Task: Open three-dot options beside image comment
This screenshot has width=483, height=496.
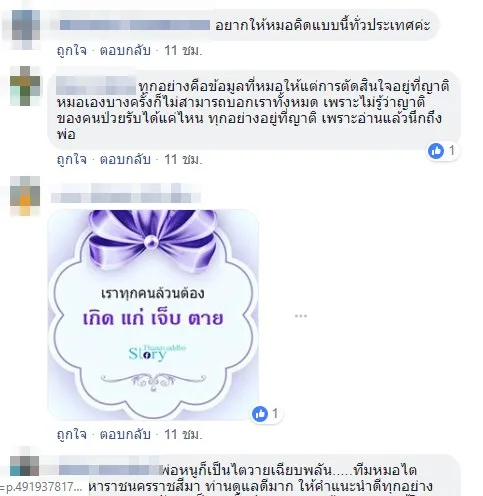Action: click(x=301, y=316)
